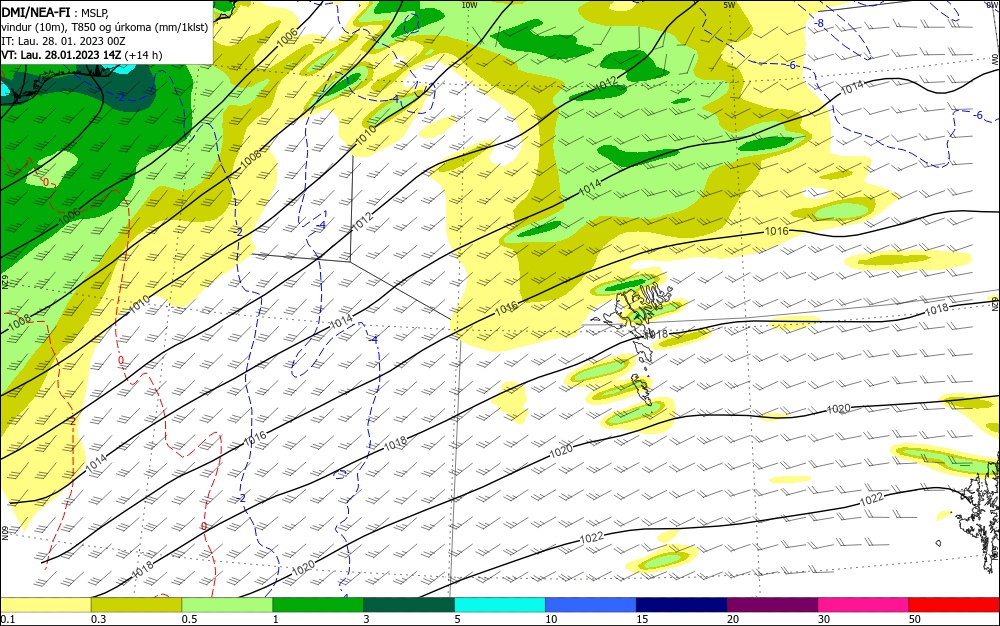1000x626 pixels.
Task: Select the "VT: Lau. 28.01.2023 14Z" valid time
Action: click(61, 55)
